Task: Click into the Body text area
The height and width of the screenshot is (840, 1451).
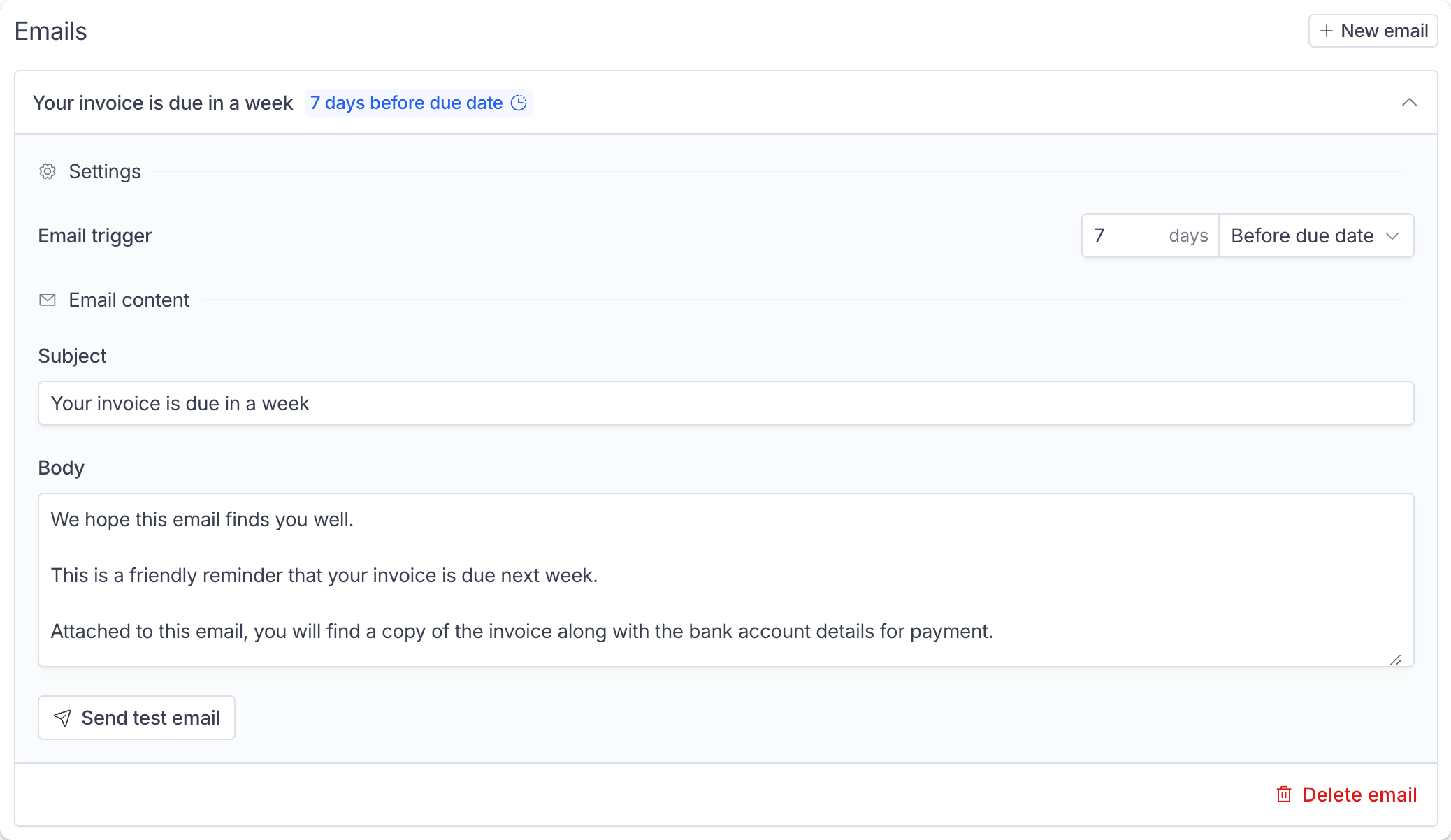Action: click(x=725, y=580)
